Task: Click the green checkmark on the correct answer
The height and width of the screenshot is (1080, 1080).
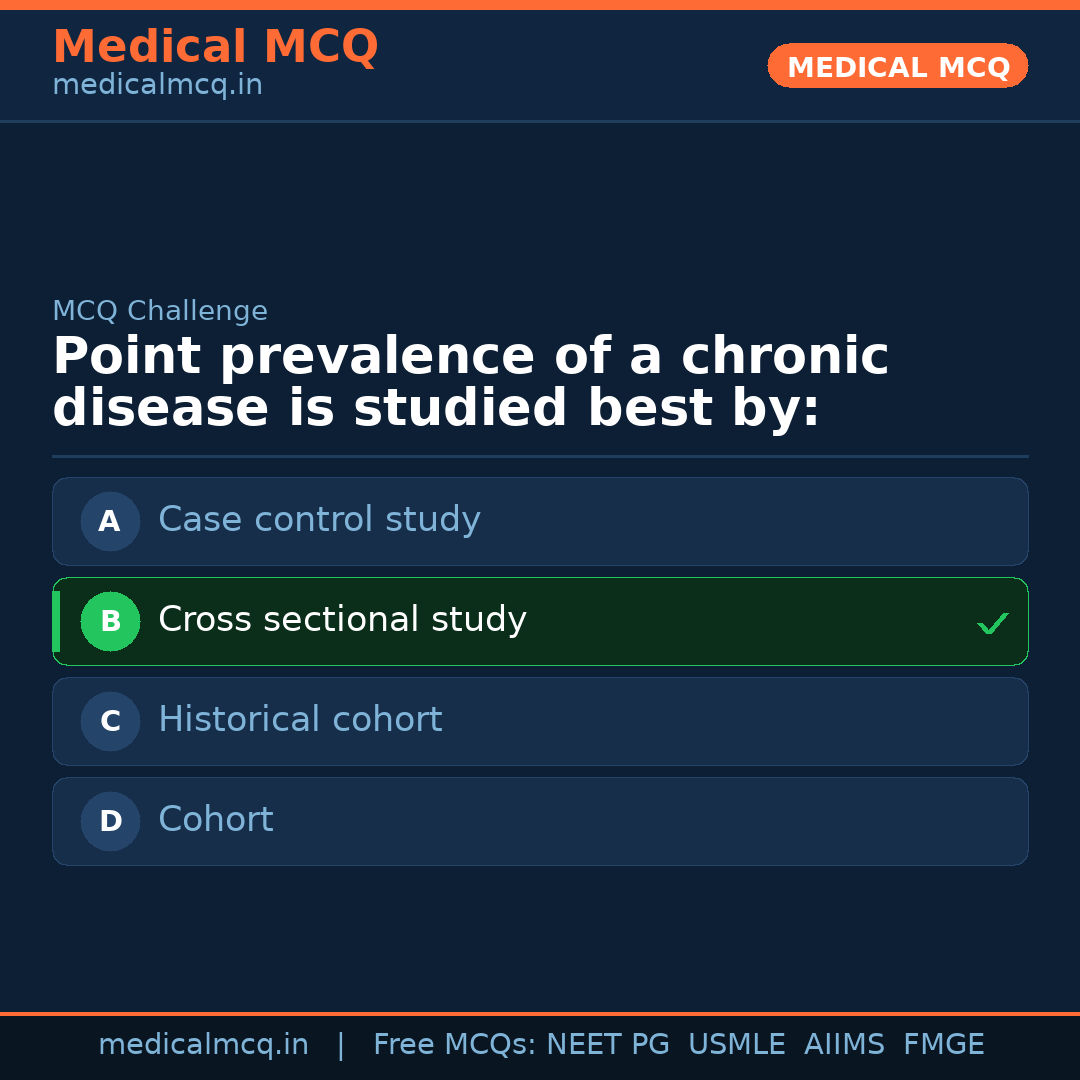Action: 992,622
